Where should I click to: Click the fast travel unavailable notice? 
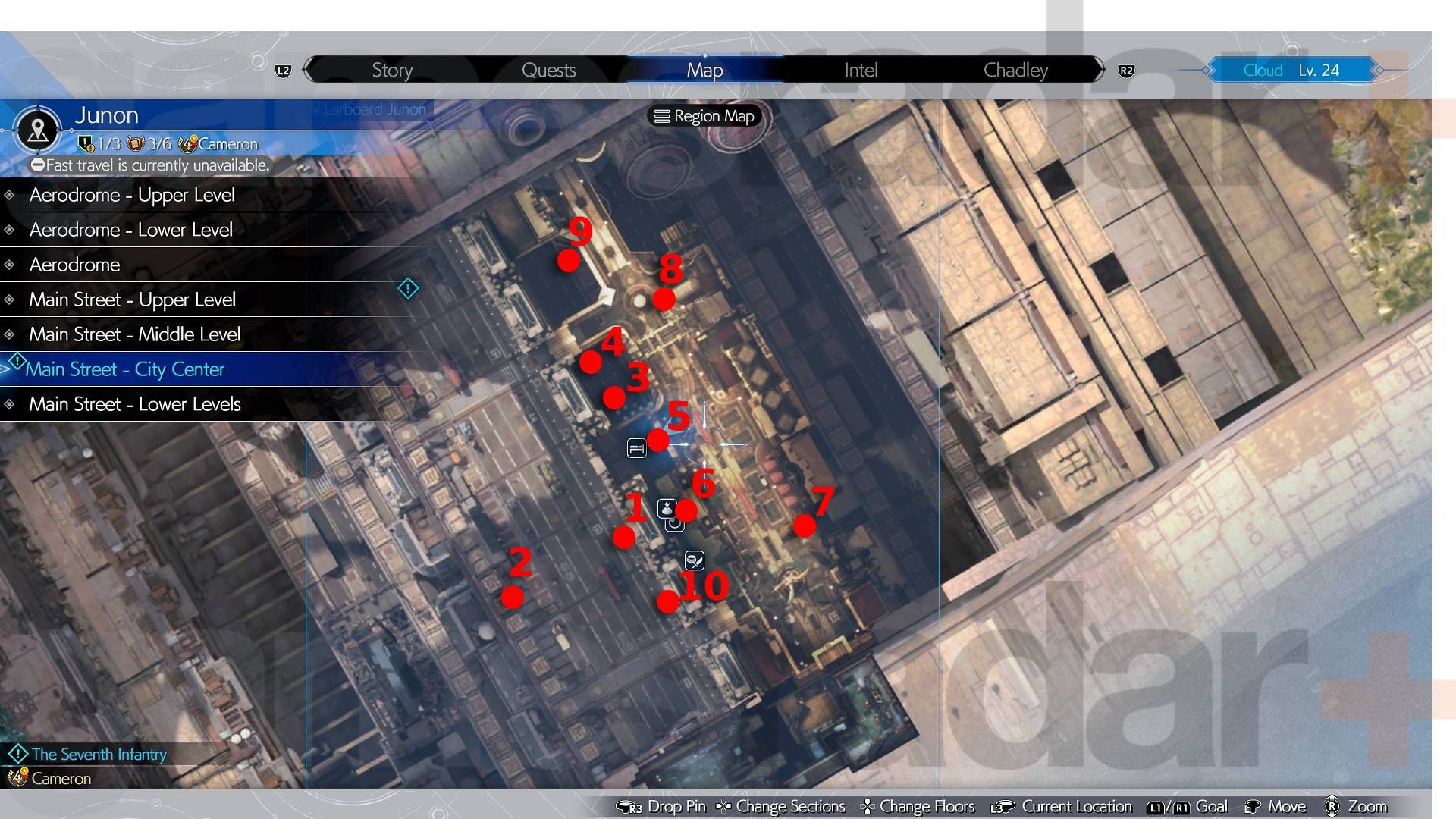pyautogui.click(x=150, y=165)
